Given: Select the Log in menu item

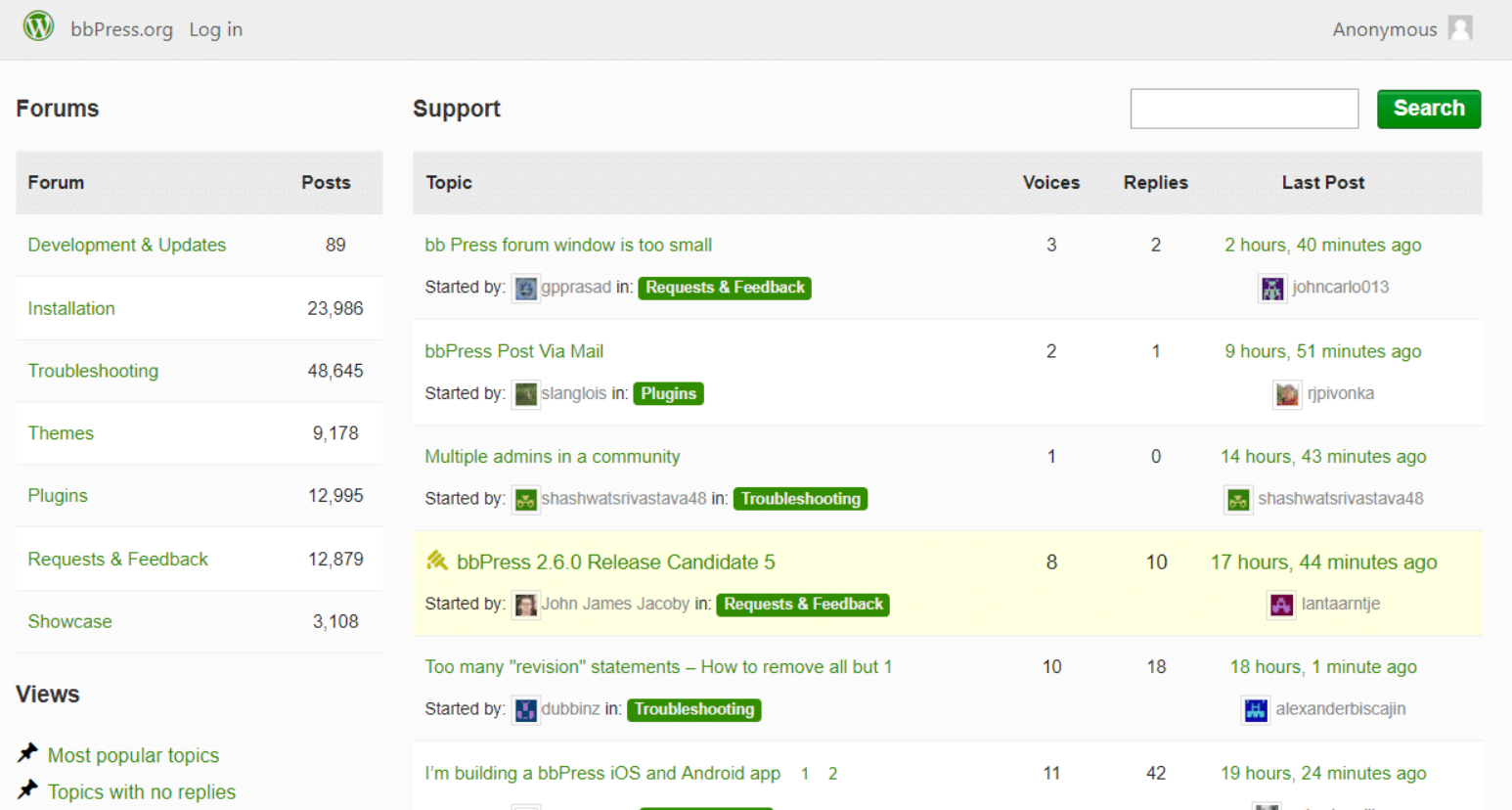Looking at the screenshot, I should pos(215,29).
